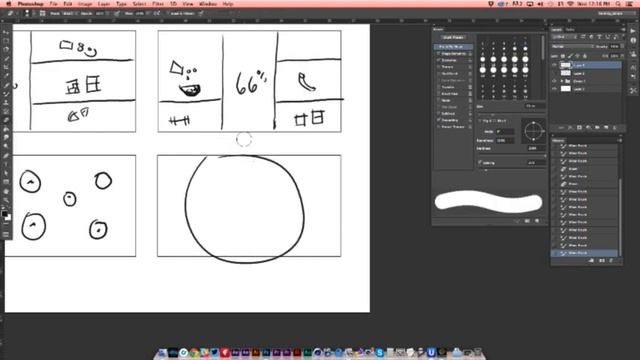Select the Dodge tool
This screenshot has height=360, width=640.
pos(6,147)
